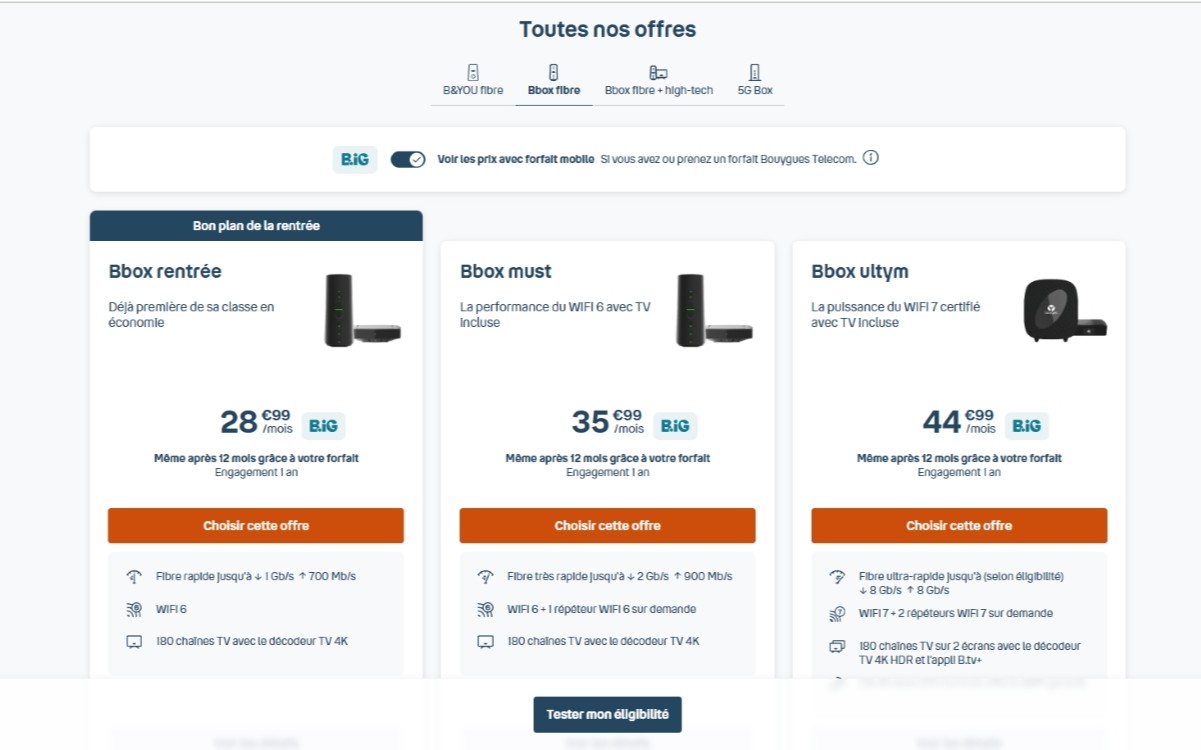
Task: Click the B.iG badge beside the Bbox must price
Action: coord(675,425)
